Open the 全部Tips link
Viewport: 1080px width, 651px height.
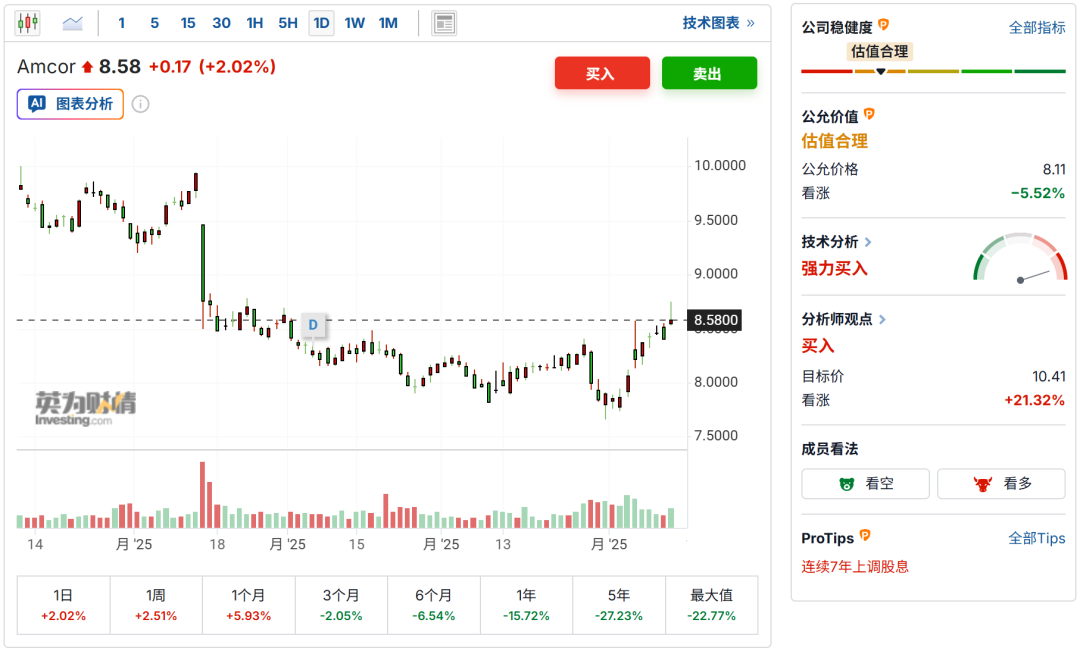pos(1037,538)
